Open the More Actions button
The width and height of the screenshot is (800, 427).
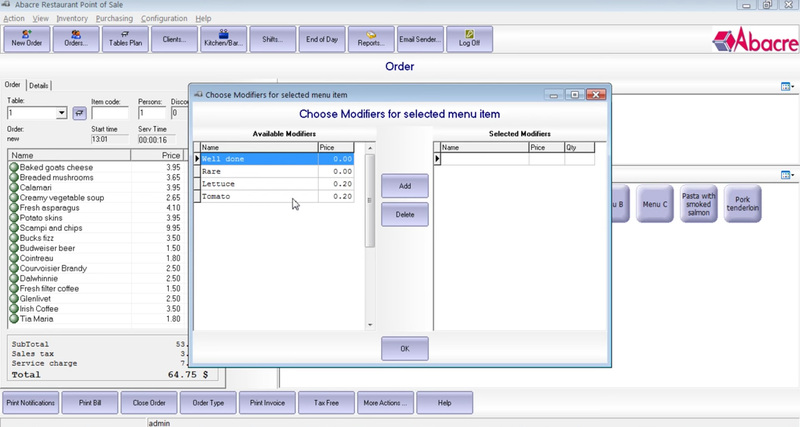(x=385, y=403)
